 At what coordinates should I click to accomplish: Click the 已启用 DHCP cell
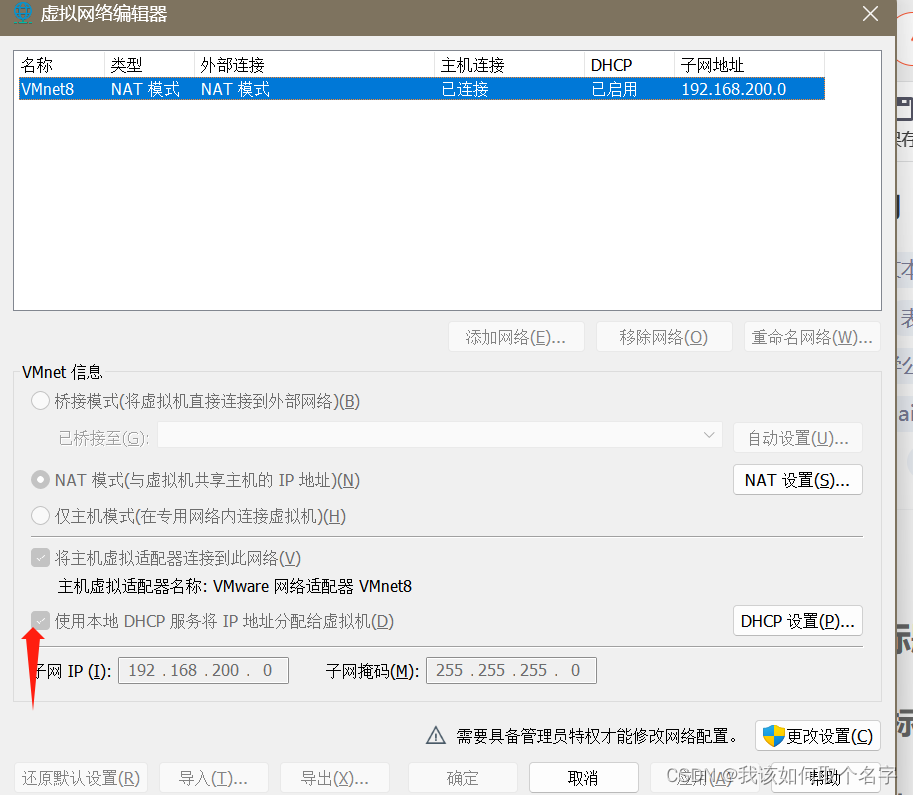point(614,89)
